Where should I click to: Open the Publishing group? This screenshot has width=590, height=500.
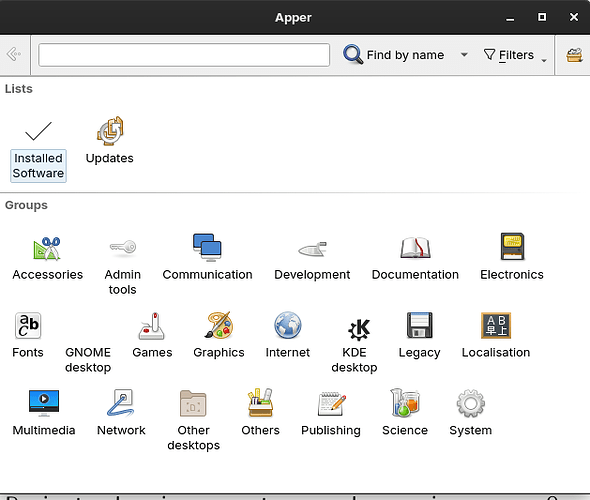tap(331, 413)
